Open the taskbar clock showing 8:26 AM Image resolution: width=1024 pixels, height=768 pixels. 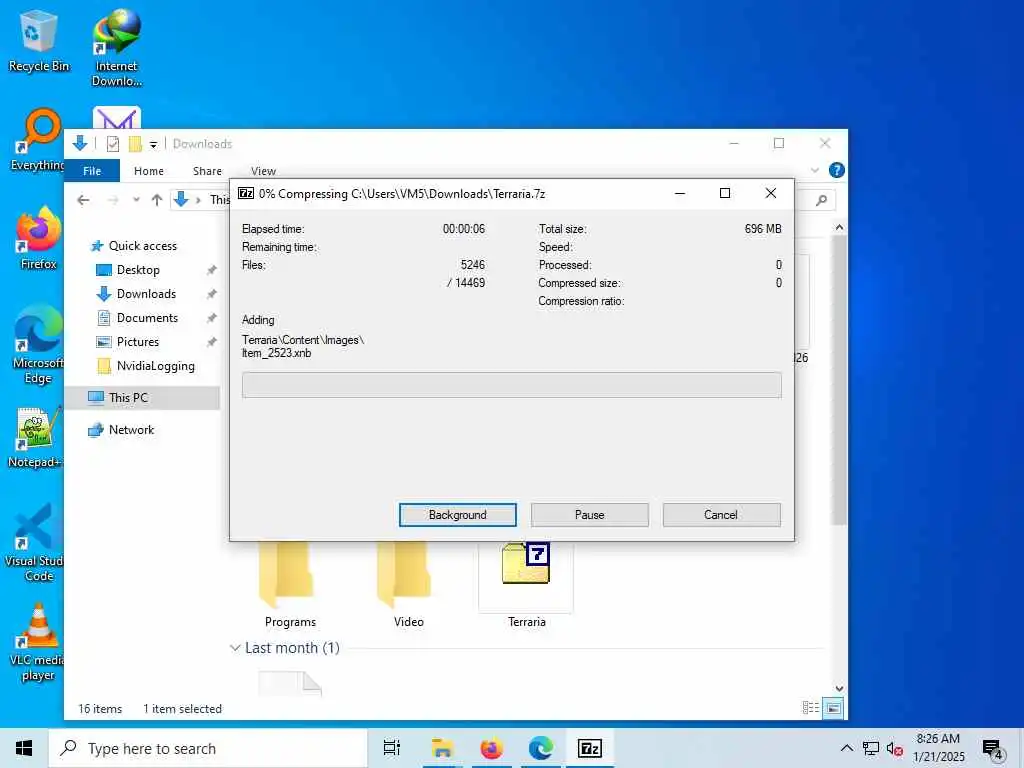pyautogui.click(x=938, y=748)
